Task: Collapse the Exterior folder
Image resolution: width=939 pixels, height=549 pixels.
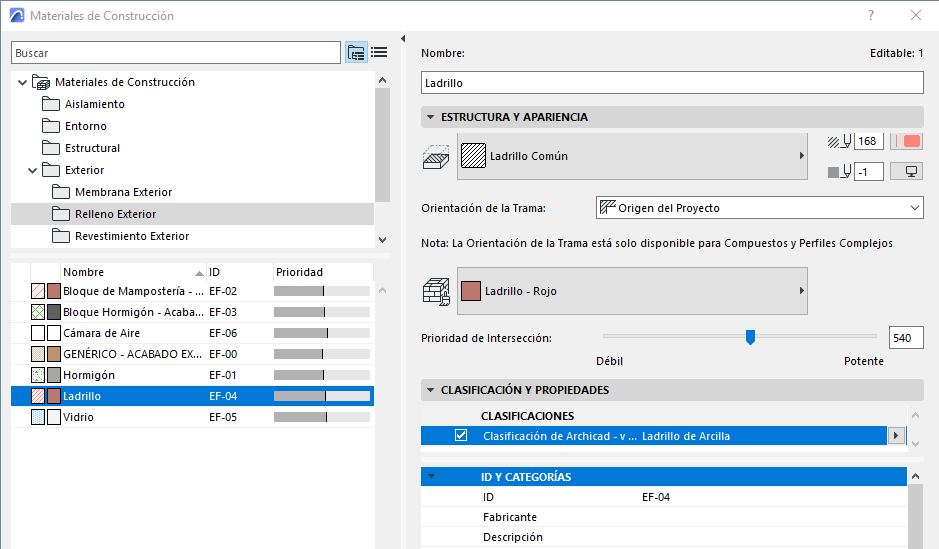Action: point(33,170)
